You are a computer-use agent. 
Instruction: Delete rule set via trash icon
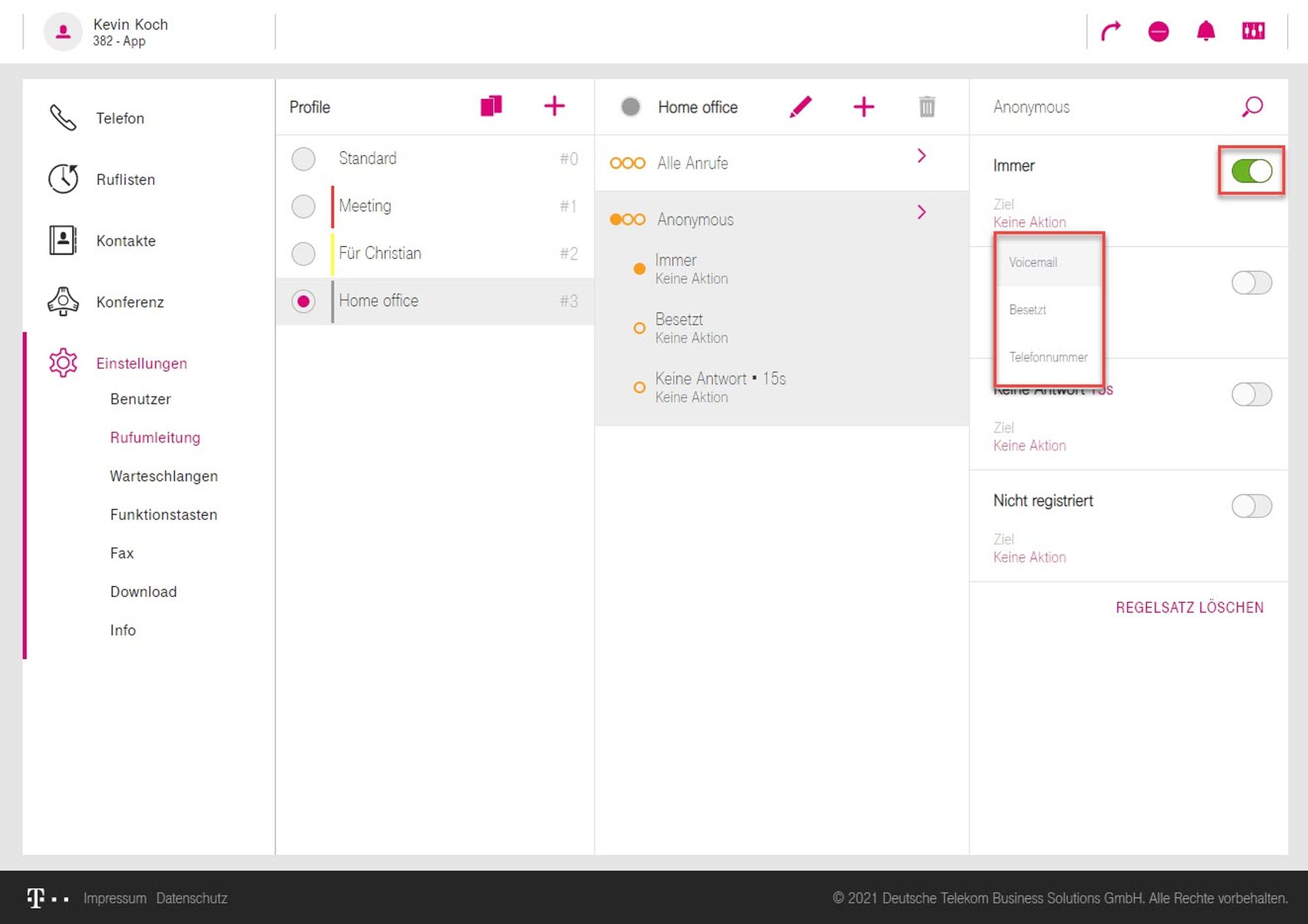point(927,107)
